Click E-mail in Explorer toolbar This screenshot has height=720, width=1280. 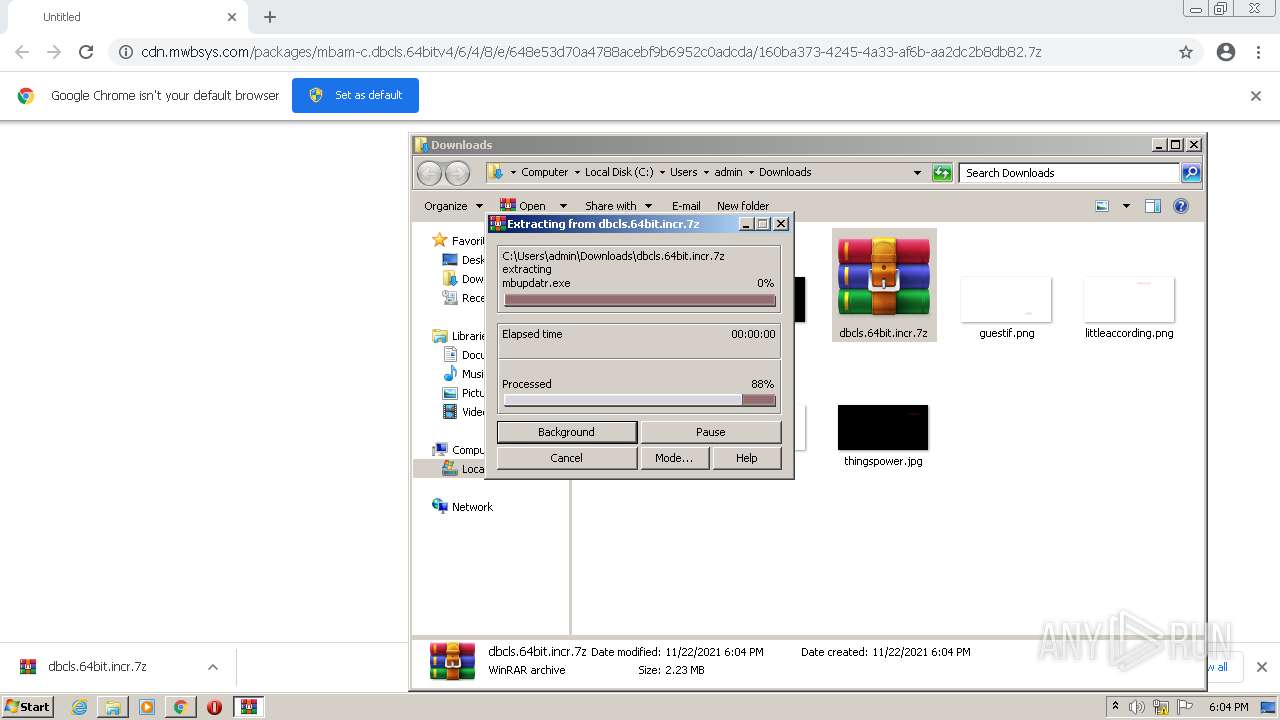(686, 206)
